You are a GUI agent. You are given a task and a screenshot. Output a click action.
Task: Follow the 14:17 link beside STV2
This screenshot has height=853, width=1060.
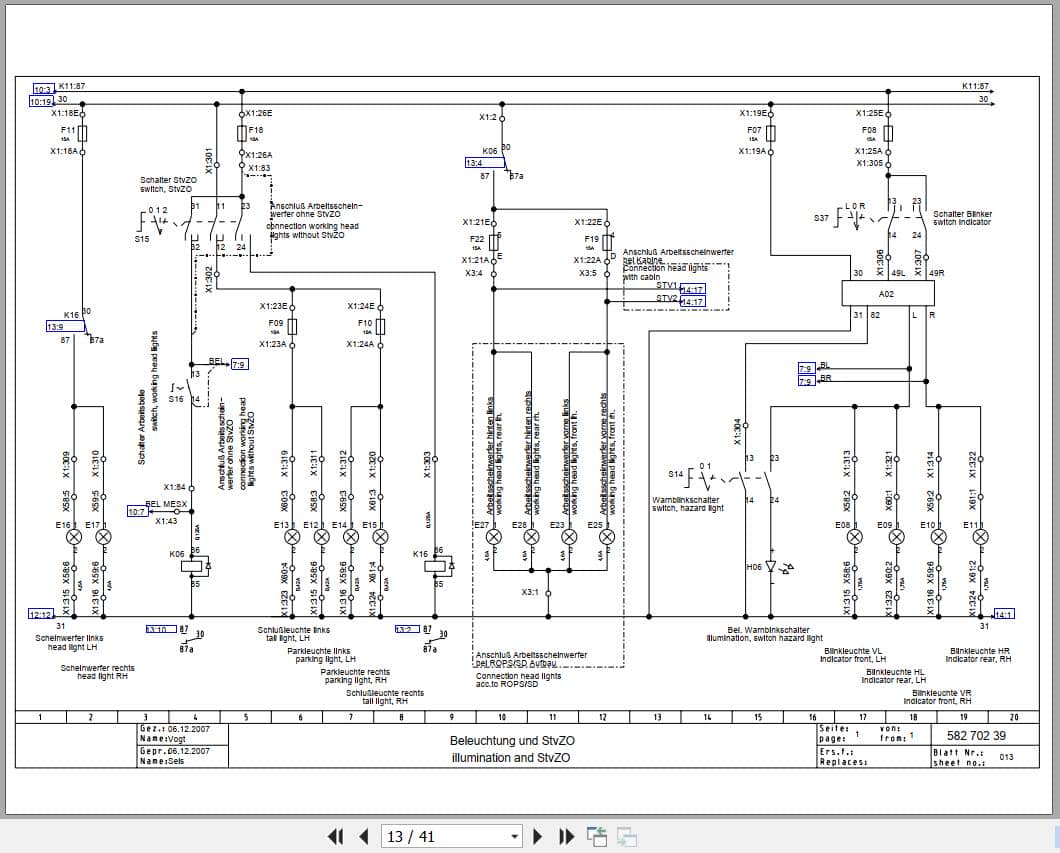click(692, 301)
